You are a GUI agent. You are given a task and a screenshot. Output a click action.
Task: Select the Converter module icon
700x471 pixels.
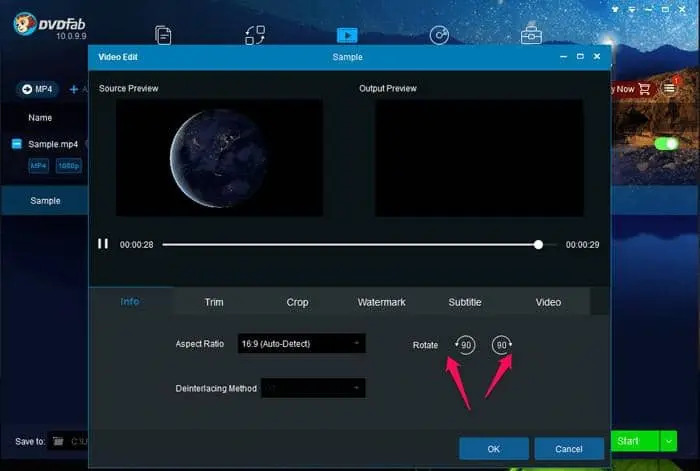click(347, 35)
